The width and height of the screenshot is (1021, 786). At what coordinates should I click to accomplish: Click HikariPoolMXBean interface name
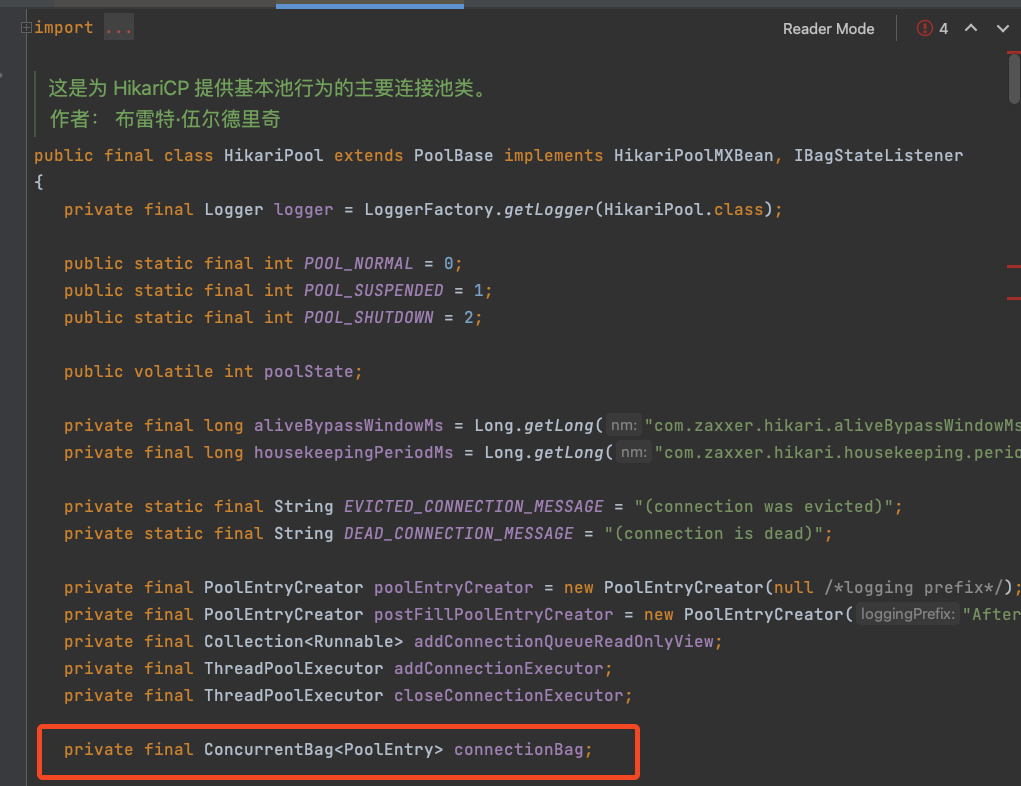[693, 156]
